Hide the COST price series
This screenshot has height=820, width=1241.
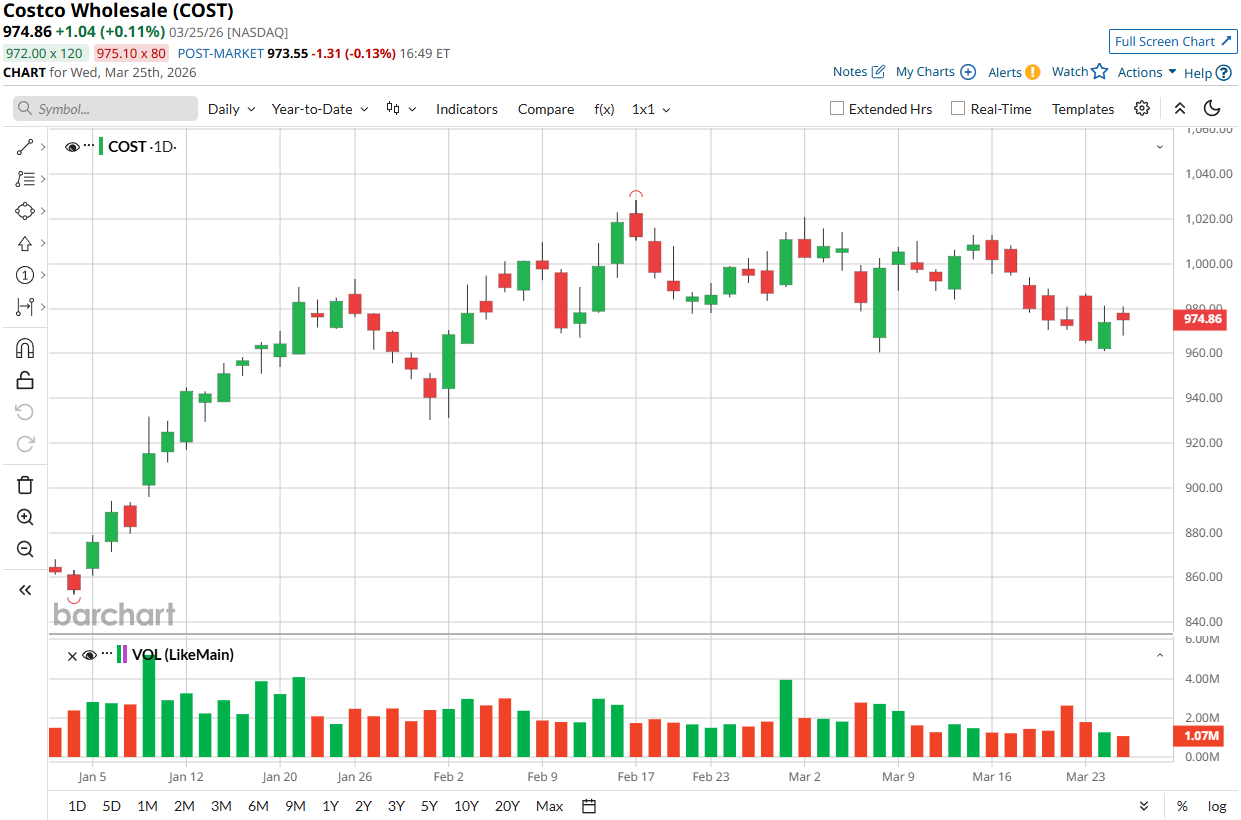72,147
